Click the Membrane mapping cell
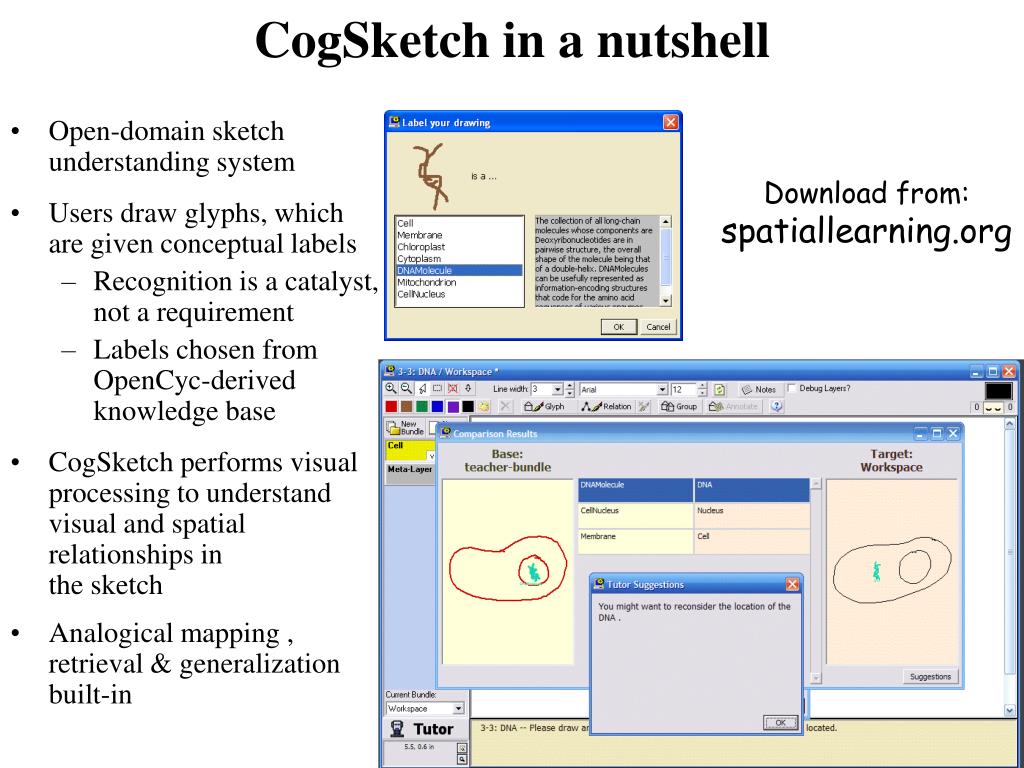The width and height of the screenshot is (1024, 768). (x=635, y=541)
